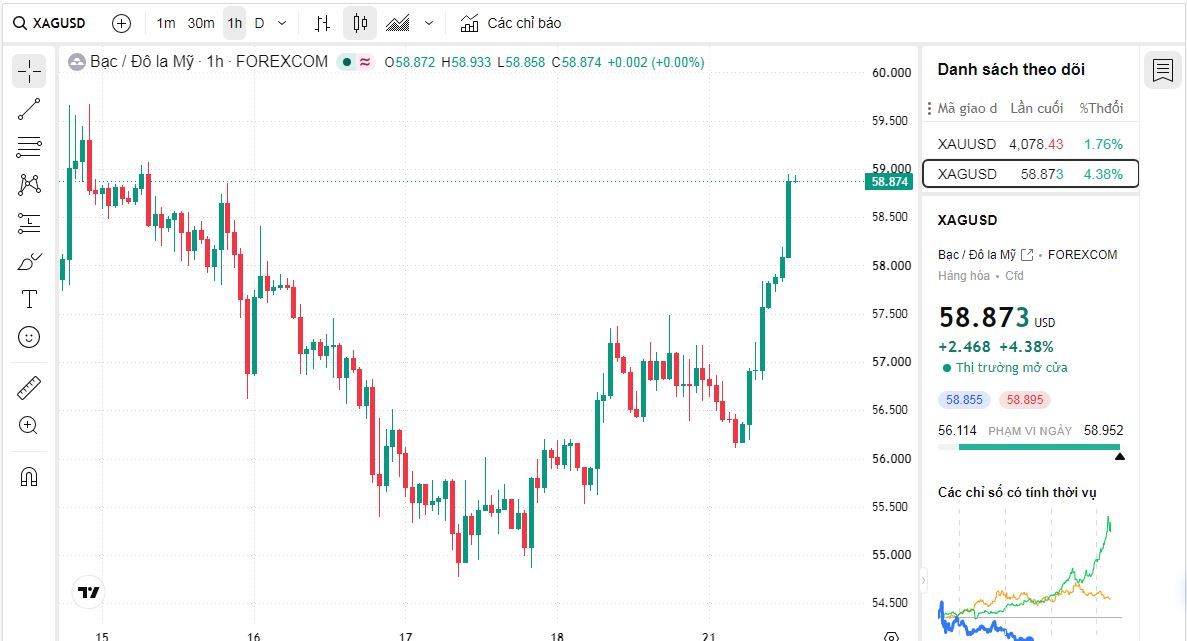
Task: Select the trend line drawing tool
Action: pyautogui.click(x=29, y=109)
